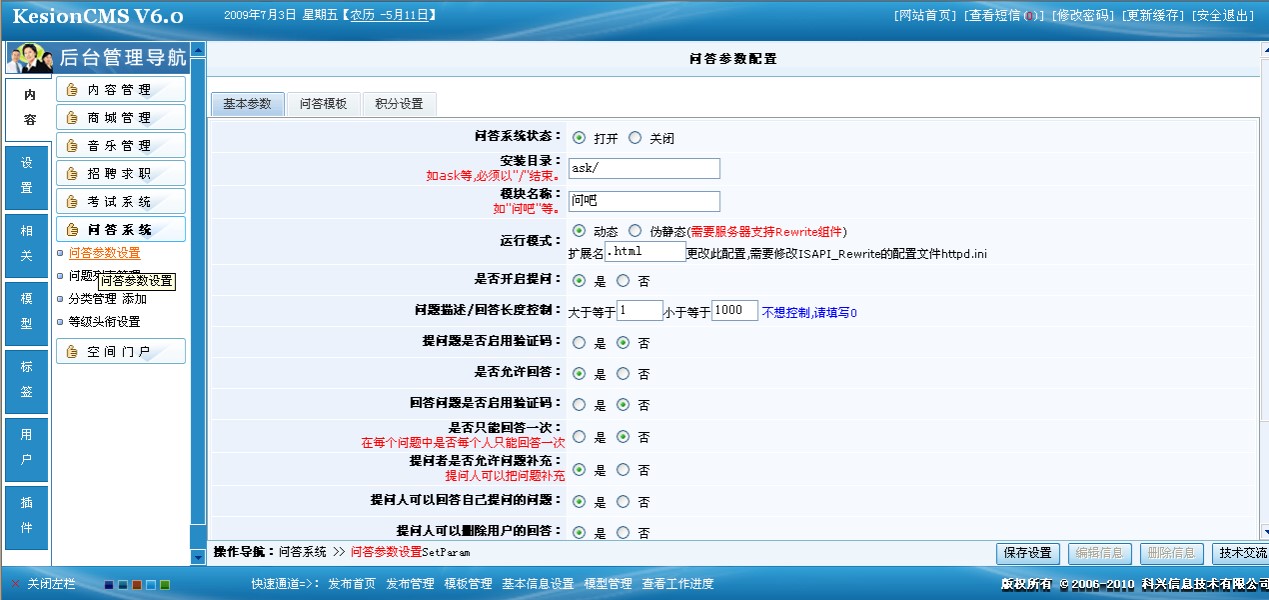This screenshot has width=1269, height=600.
Task: Switch to the 积分设置 tab
Action: click(399, 103)
